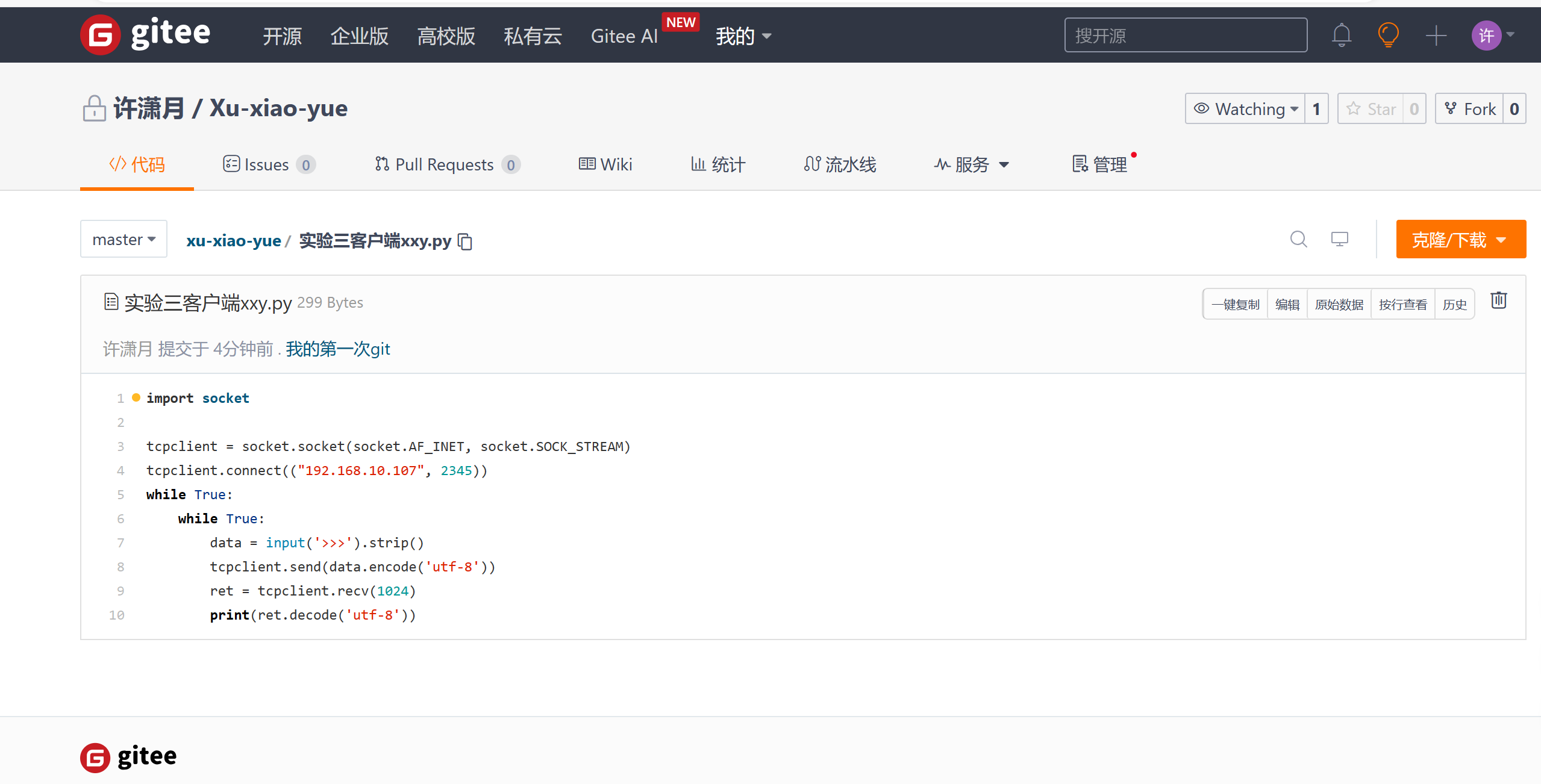The height and width of the screenshot is (784, 1541).
Task: Fork this repository
Action: pos(1470,109)
